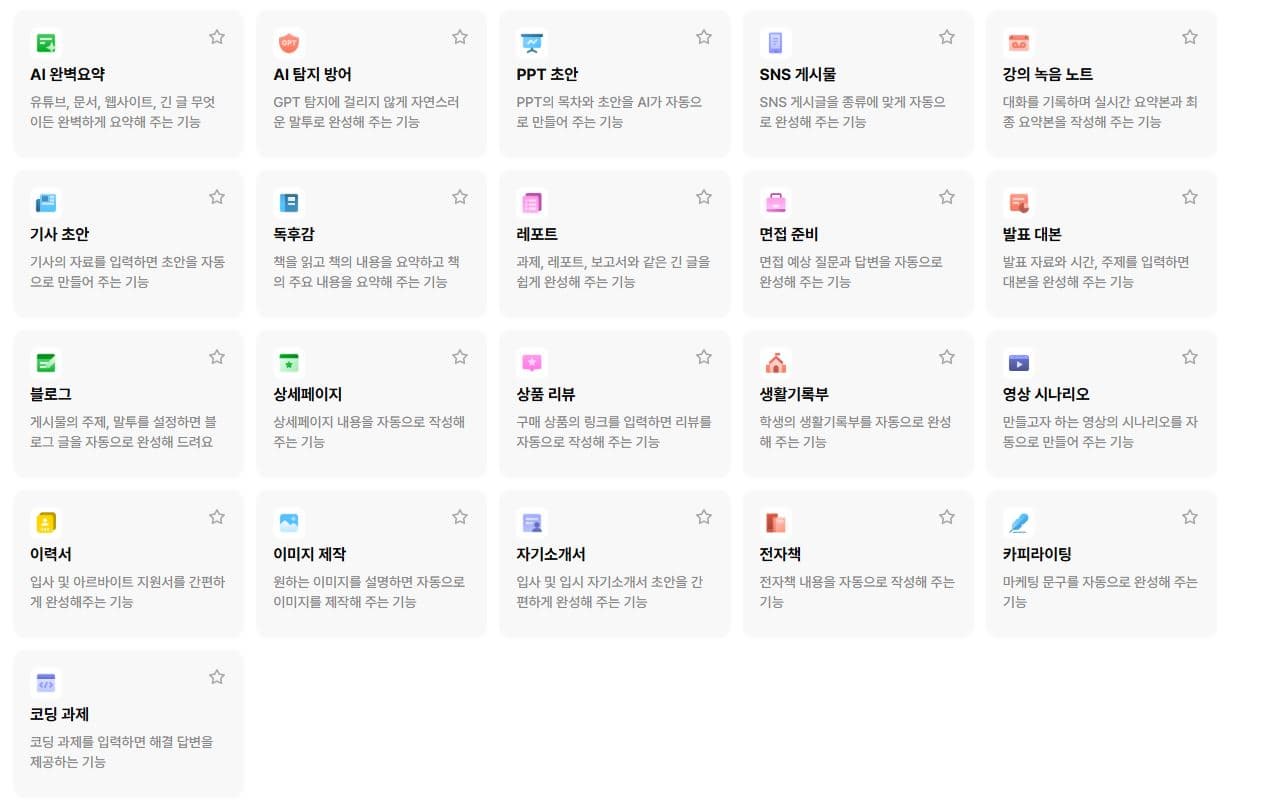Select the 강의 녹음 노트 recorder icon

point(1018,42)
